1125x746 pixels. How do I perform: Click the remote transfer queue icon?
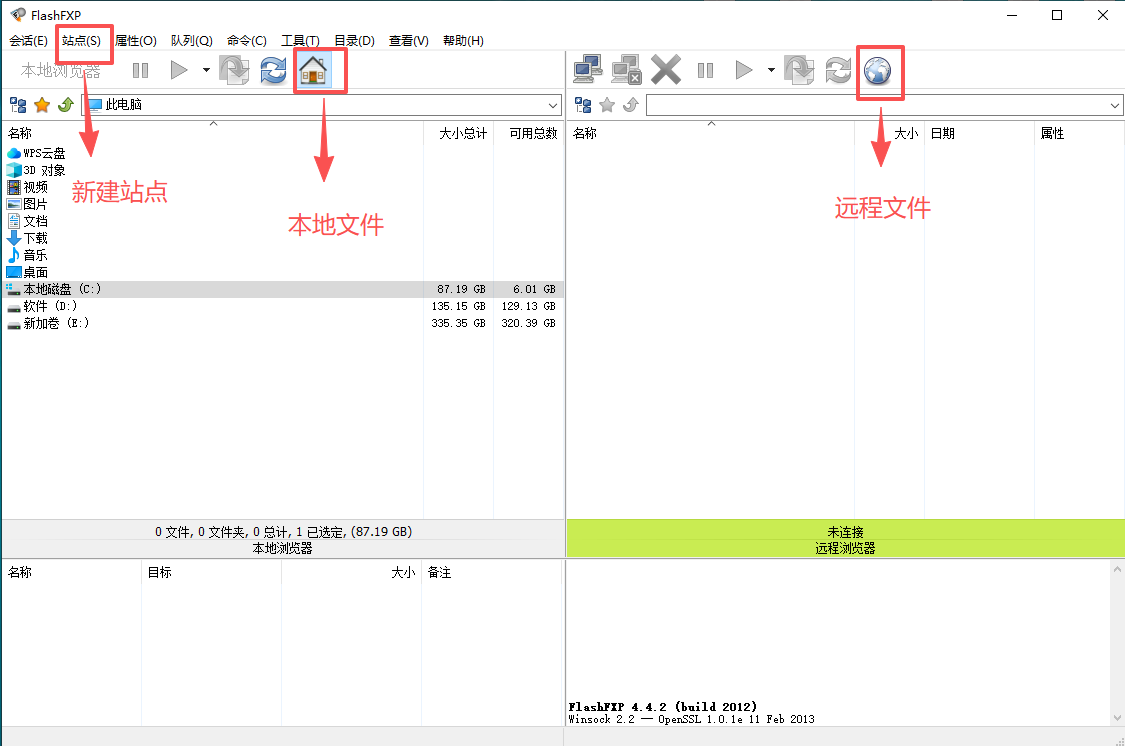[799, 70]
